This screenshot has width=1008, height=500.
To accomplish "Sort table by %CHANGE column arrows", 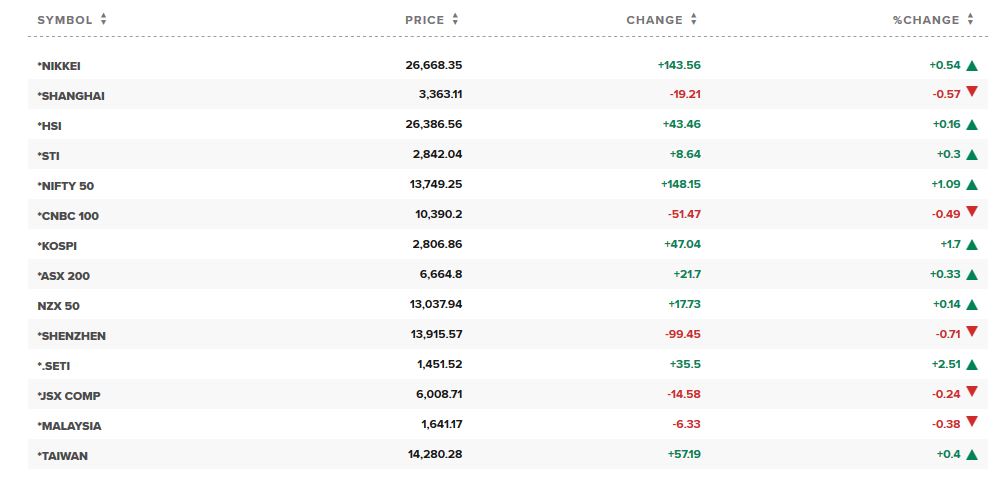I will pos(970,20).
